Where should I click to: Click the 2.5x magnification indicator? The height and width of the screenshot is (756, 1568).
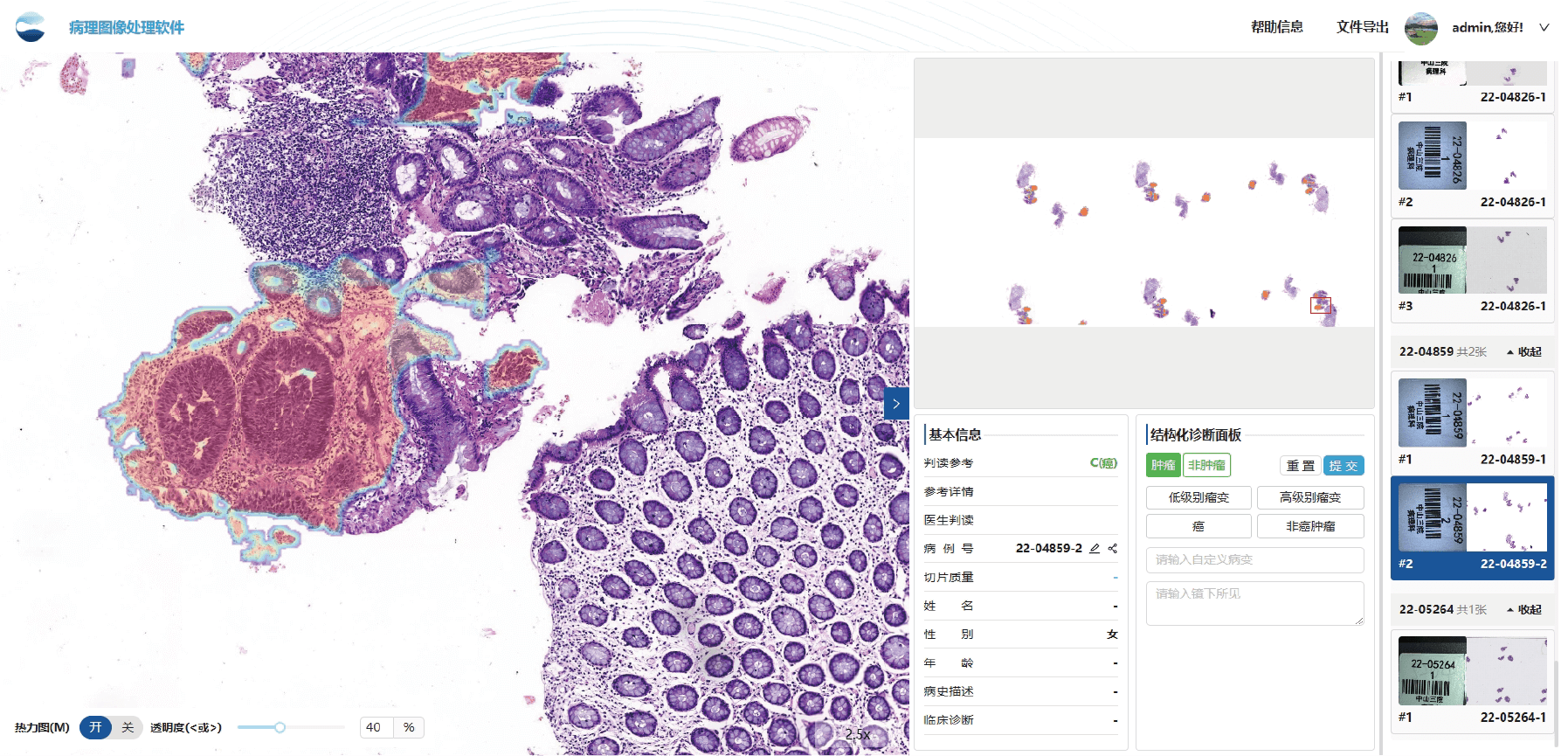[x=858, y=734]
